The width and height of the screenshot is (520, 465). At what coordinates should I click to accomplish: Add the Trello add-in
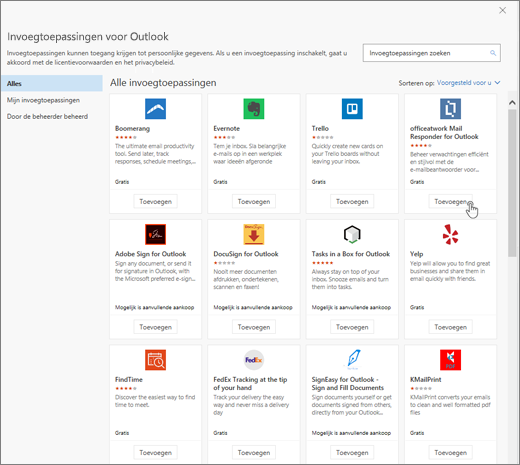click(x=352, y=202)
